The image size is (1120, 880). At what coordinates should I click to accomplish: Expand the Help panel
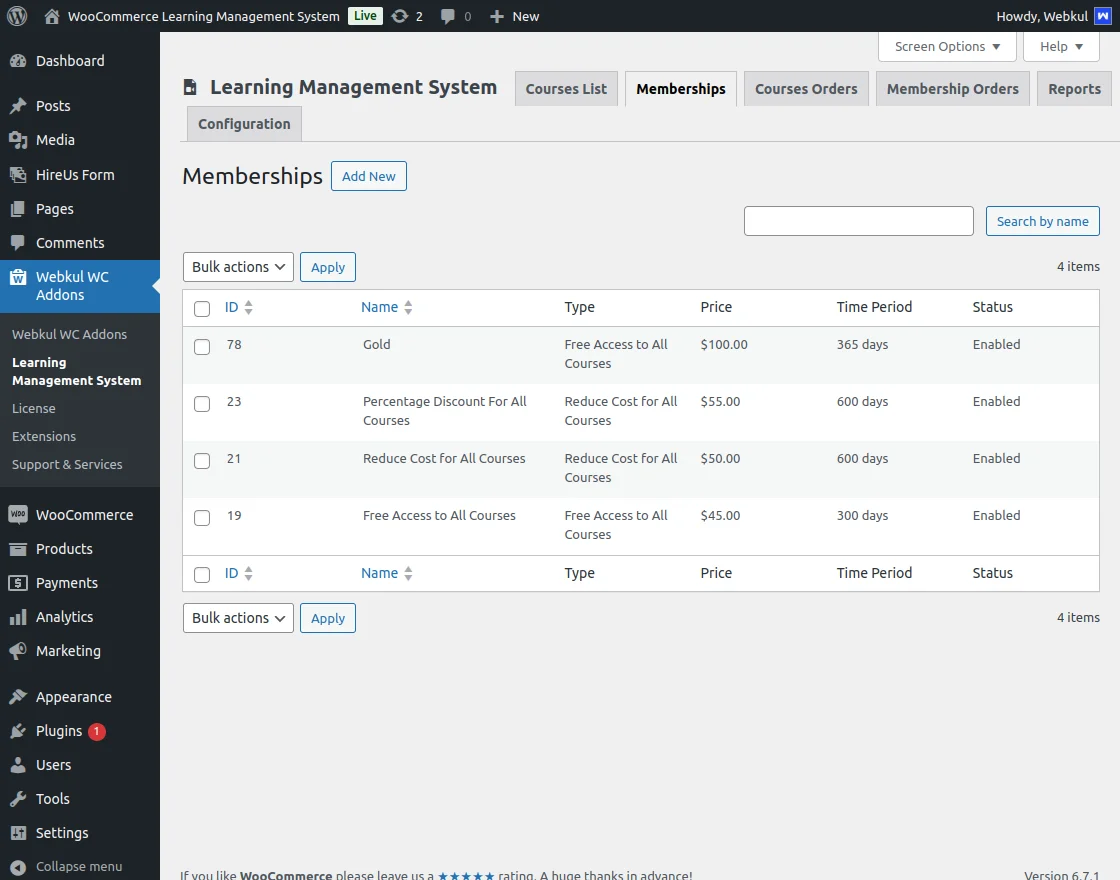1061,46
